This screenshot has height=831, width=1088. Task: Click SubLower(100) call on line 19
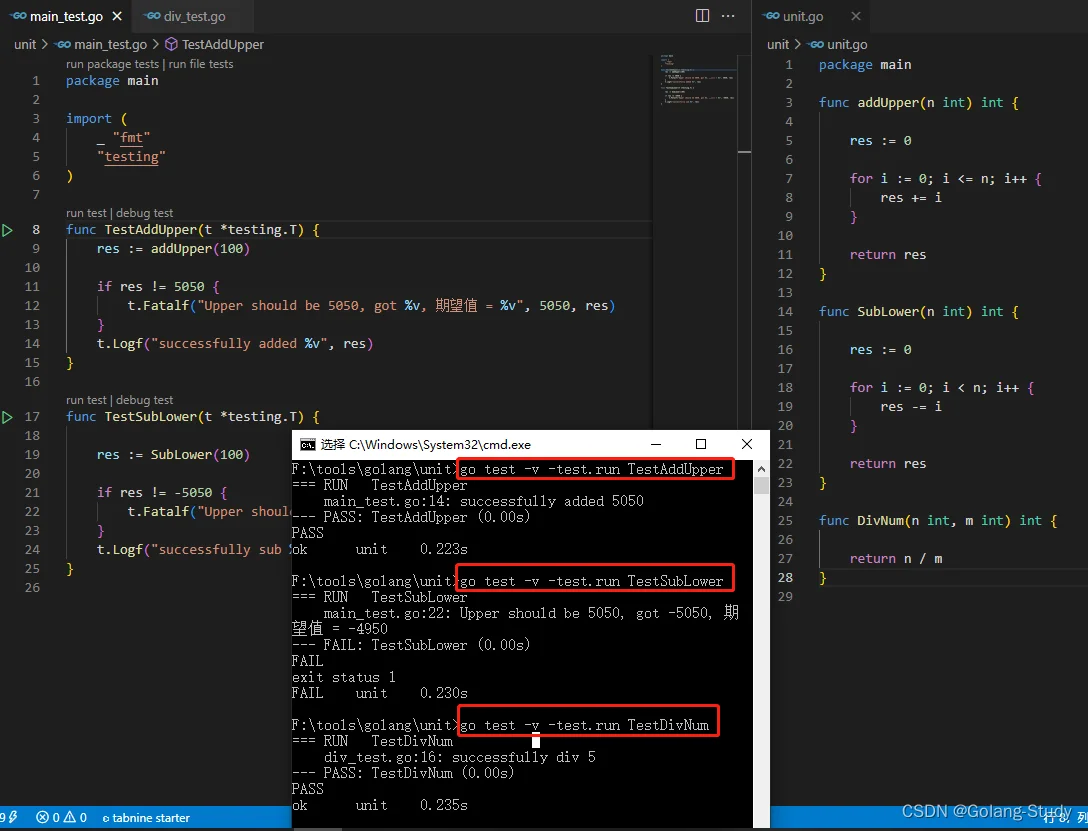200,455
